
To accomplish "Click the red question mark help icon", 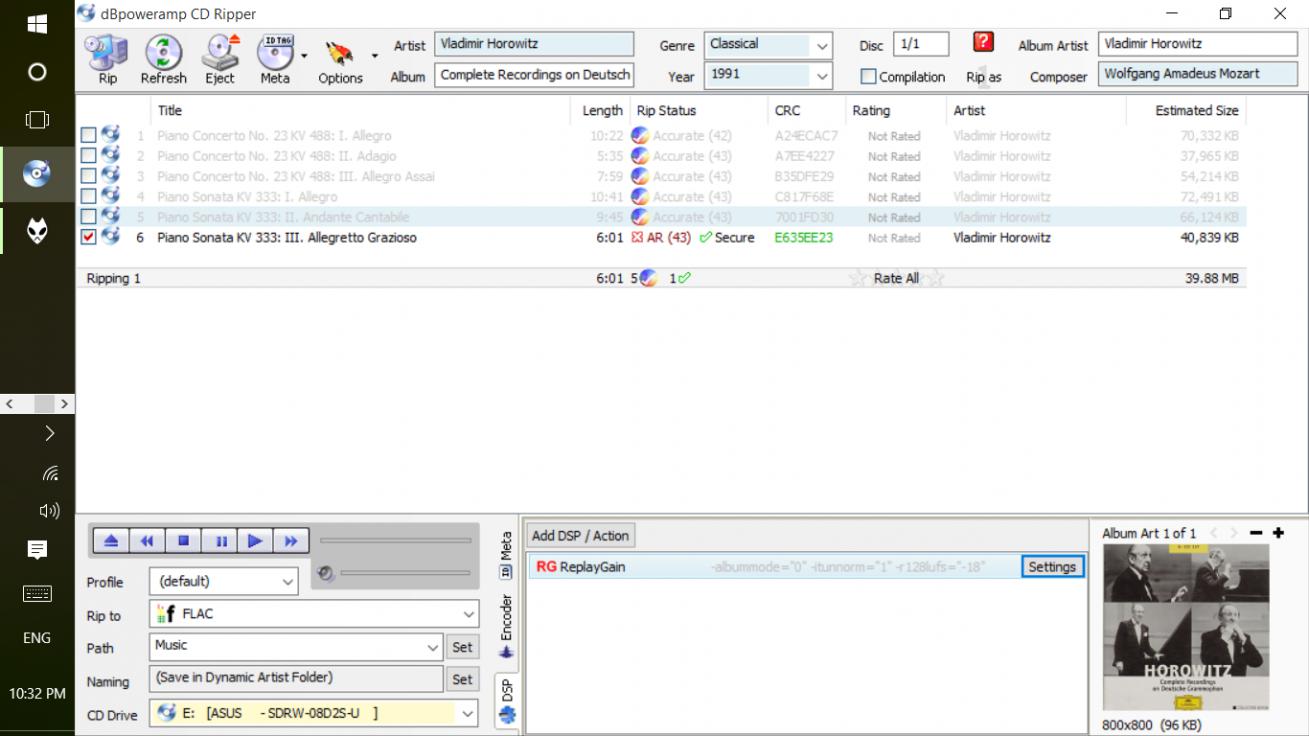I will (983, 43).
